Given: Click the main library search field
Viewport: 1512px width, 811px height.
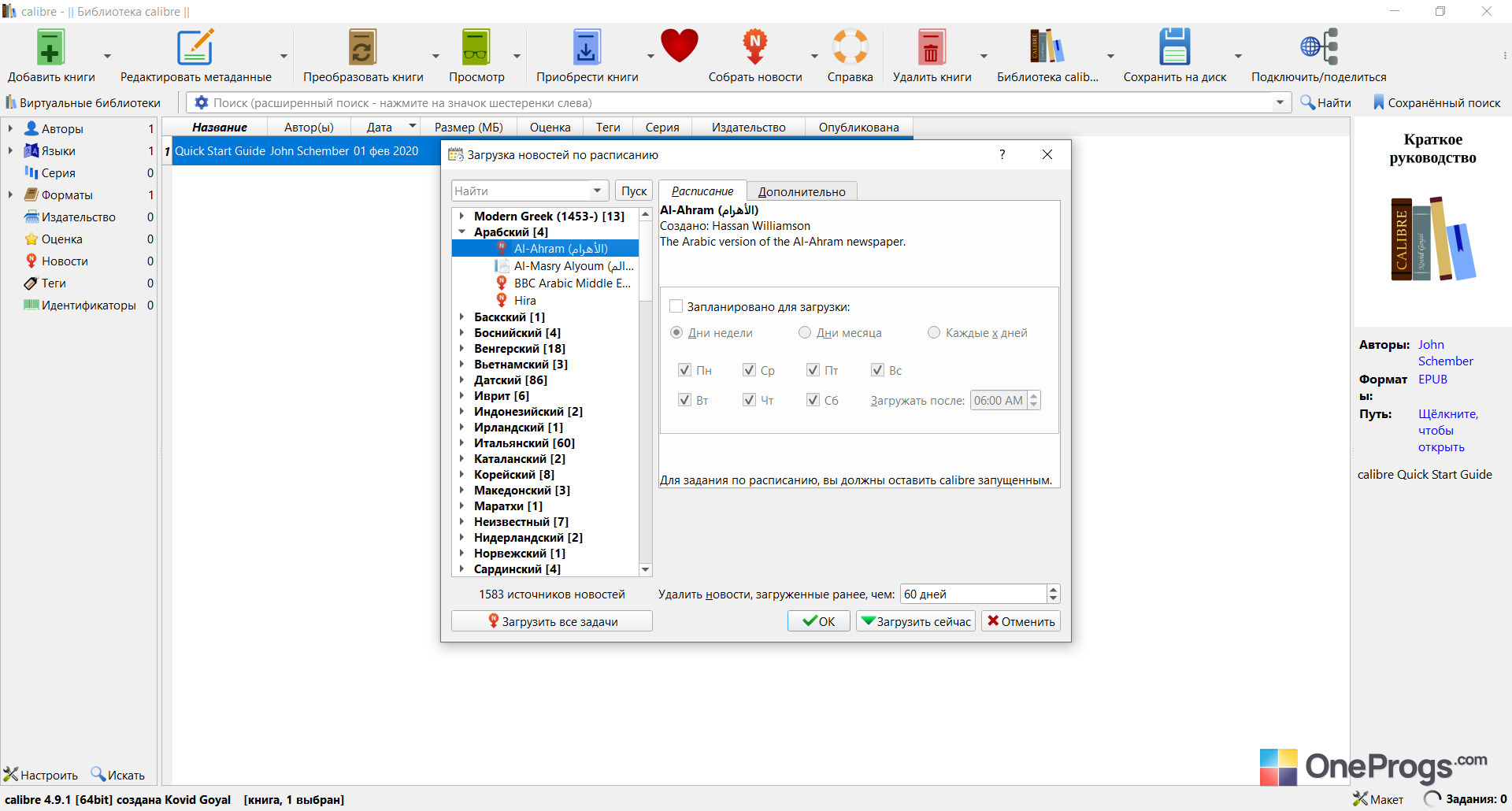Looking at the screenshot, I should click(x=740, y=103).
